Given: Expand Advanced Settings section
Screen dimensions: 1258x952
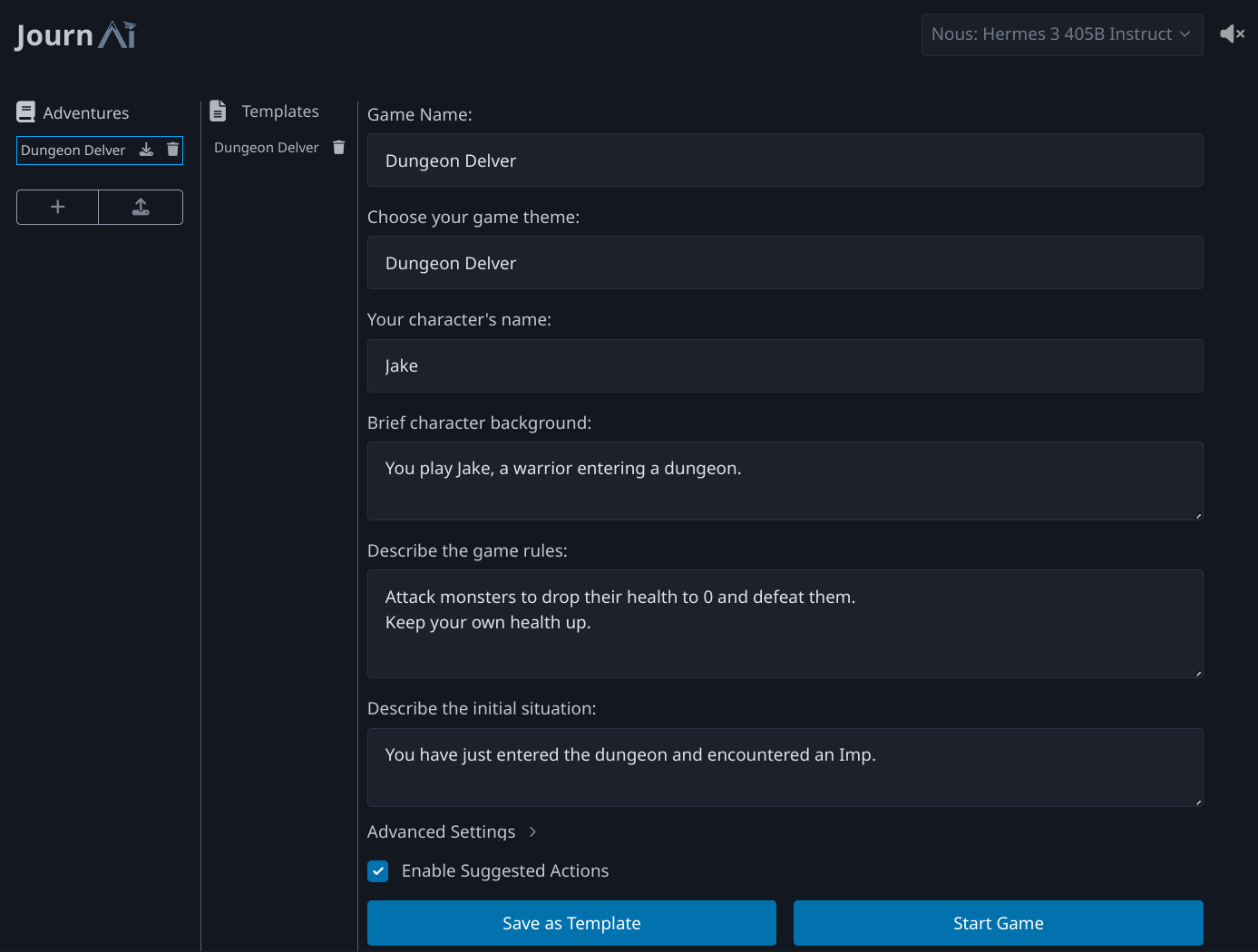Looking at the screenshot, I should click(452, 831).
